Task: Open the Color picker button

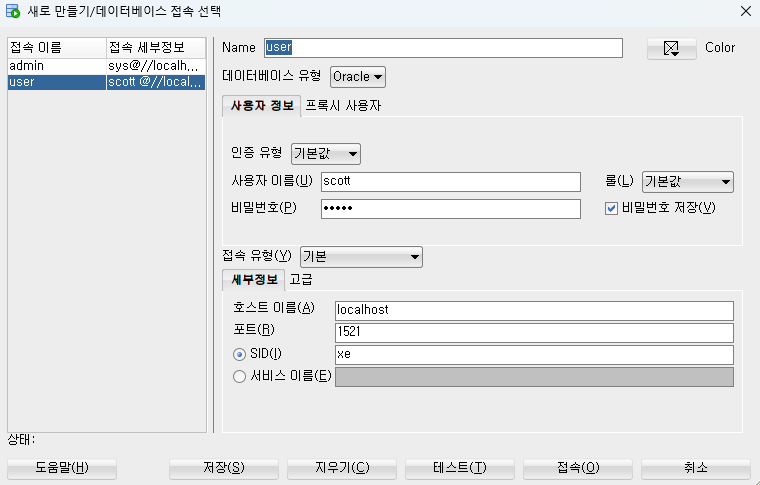Action: pos(671,48)
